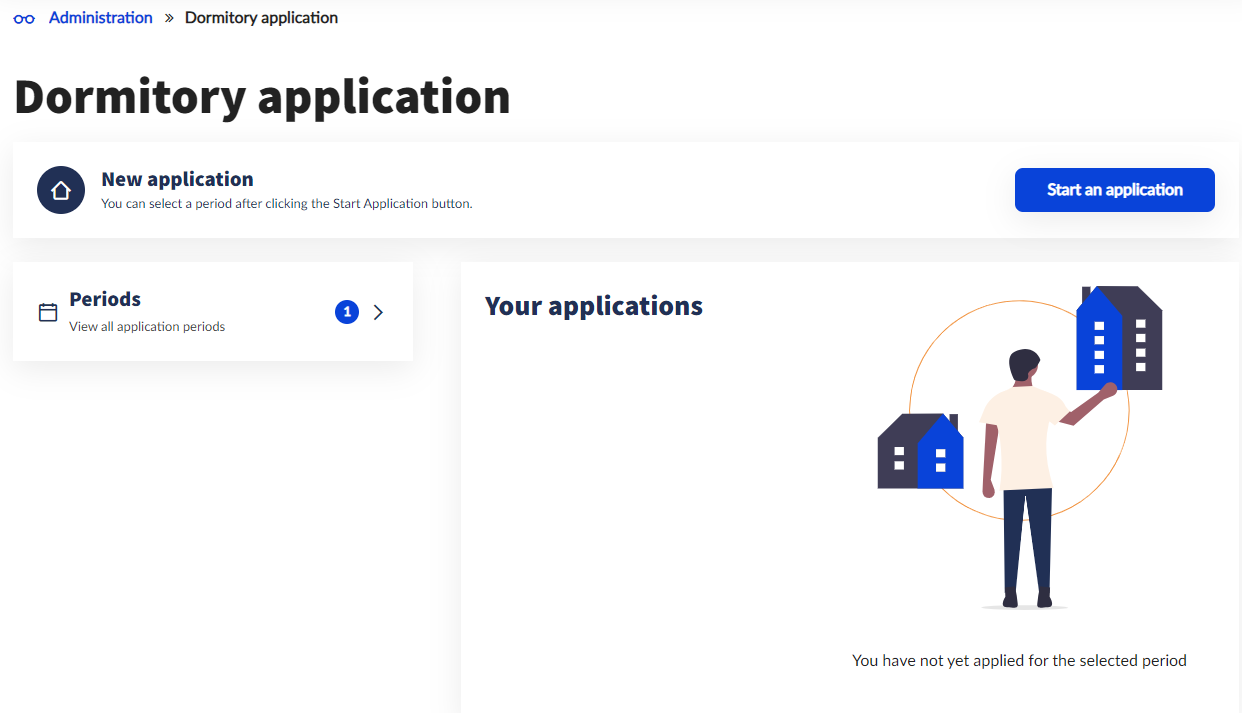Click the house icon for New application
Viewport: 1242px width, 713px height.
tap(61, 190)
